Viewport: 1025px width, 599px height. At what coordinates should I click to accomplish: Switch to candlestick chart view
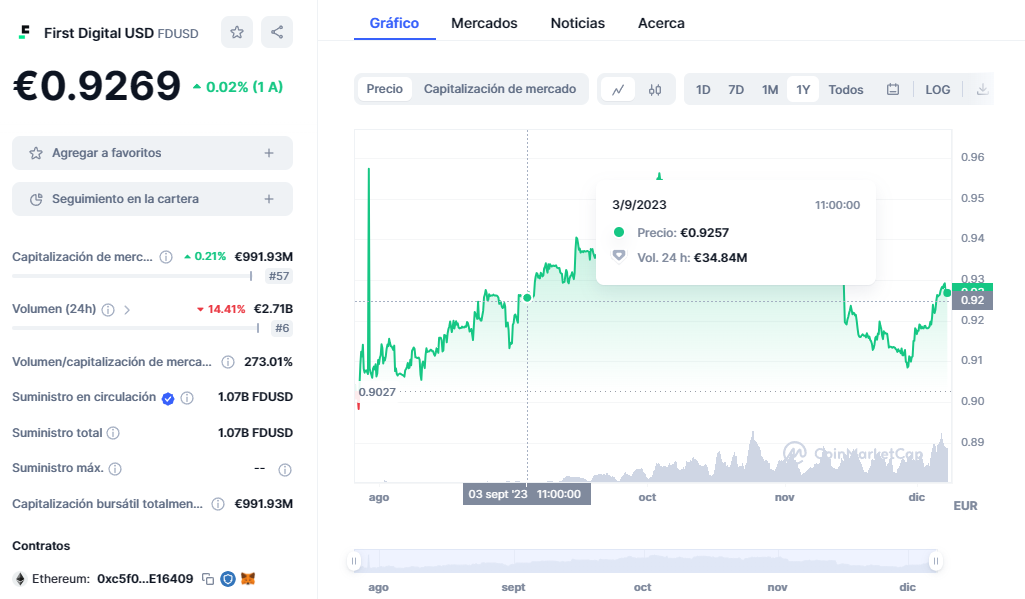point(655,90)
